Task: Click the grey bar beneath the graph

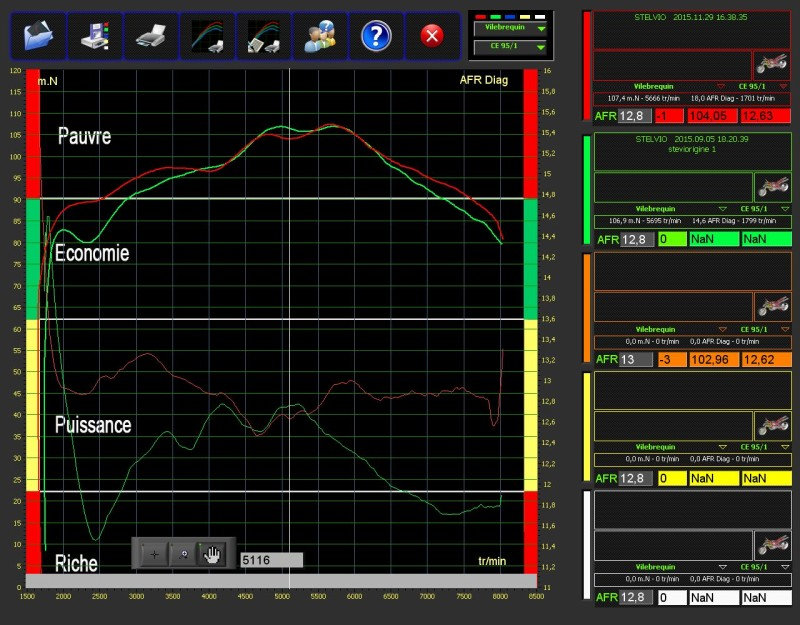Action: (281, 581)
